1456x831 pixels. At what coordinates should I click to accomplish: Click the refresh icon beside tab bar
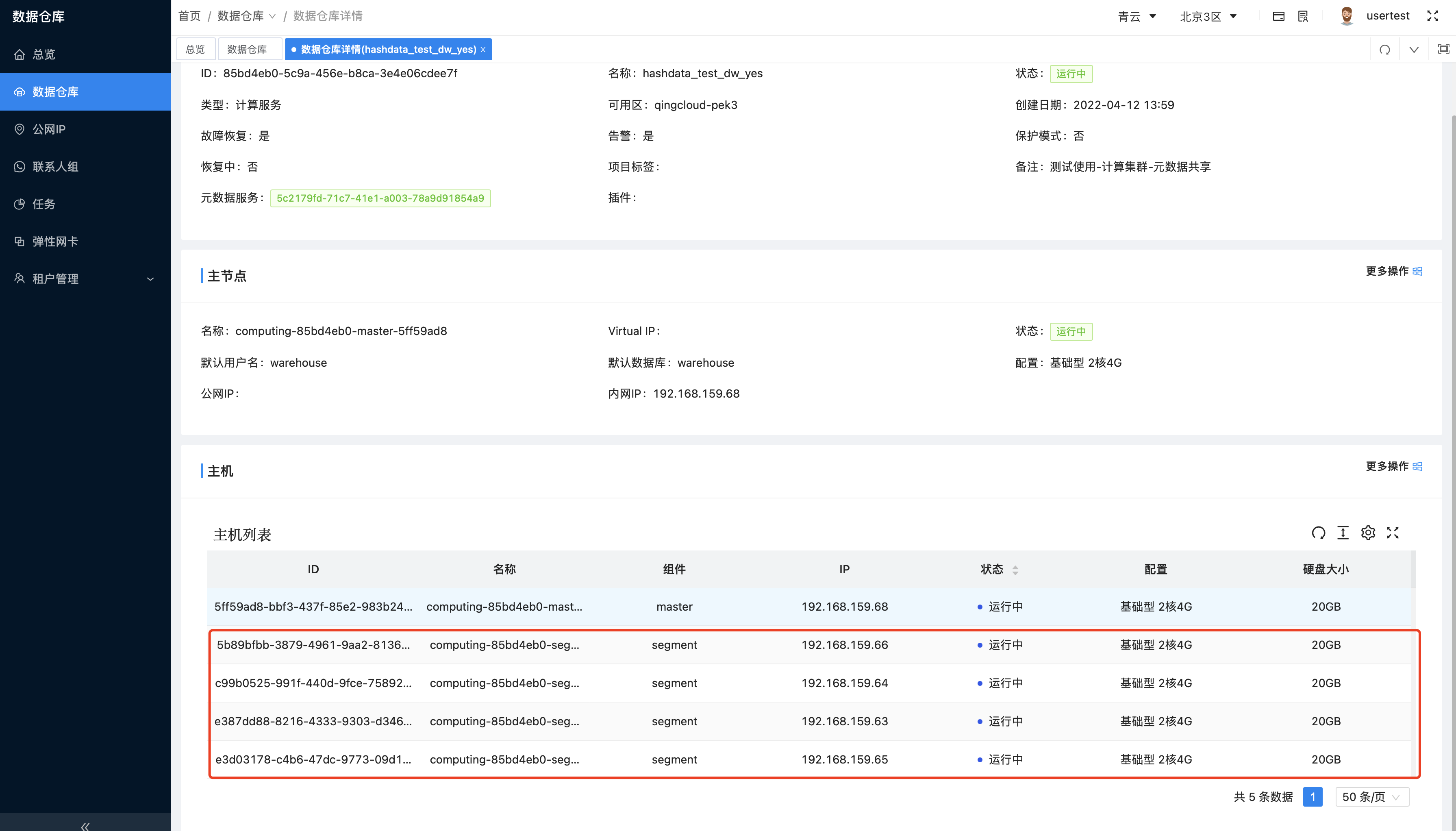1385,50
